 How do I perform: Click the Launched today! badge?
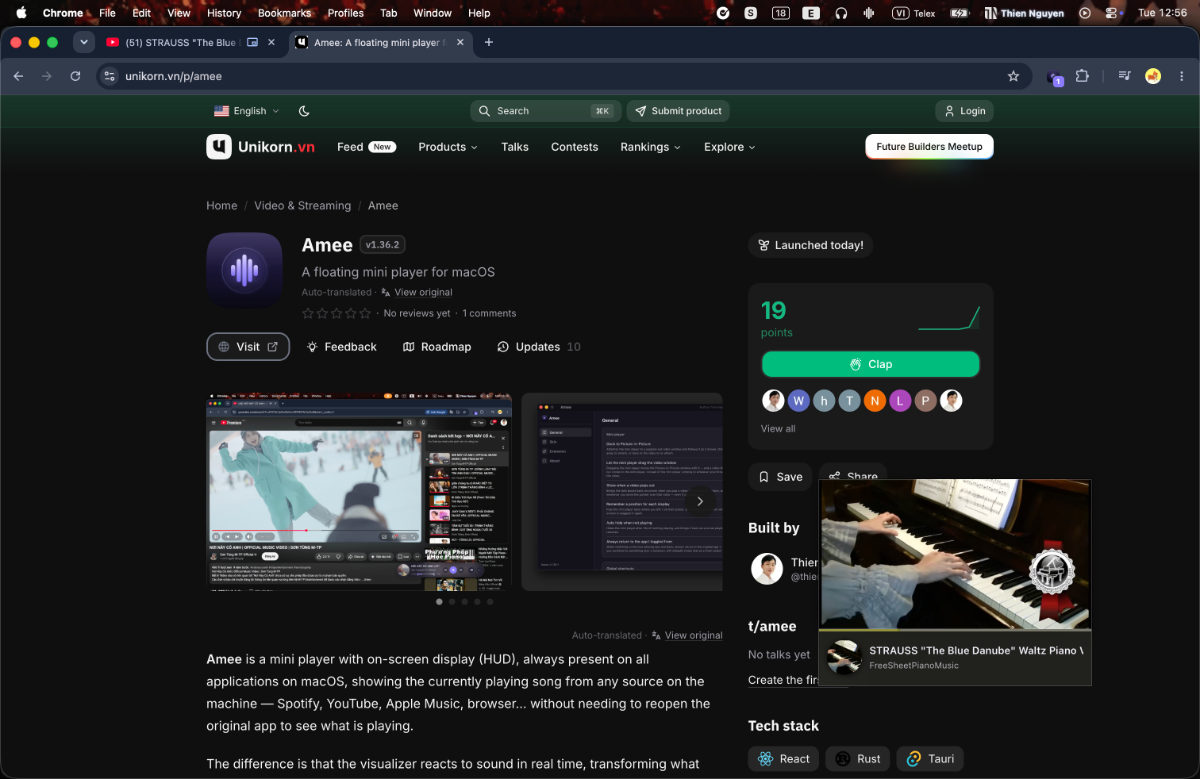(x=811, y=245)
